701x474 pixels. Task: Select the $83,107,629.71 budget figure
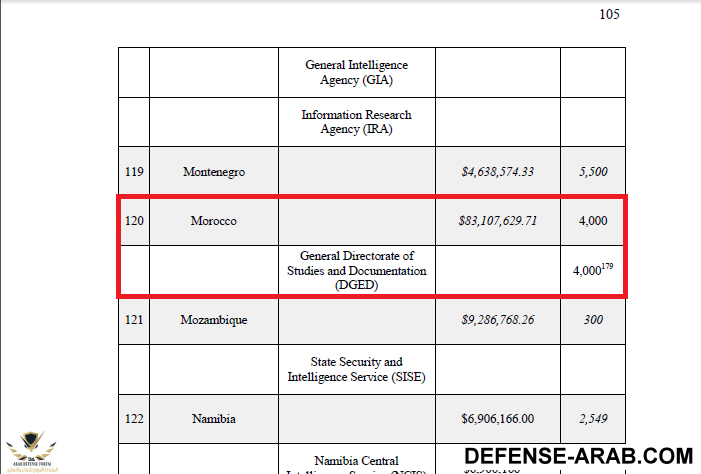(x=498, y=221)
